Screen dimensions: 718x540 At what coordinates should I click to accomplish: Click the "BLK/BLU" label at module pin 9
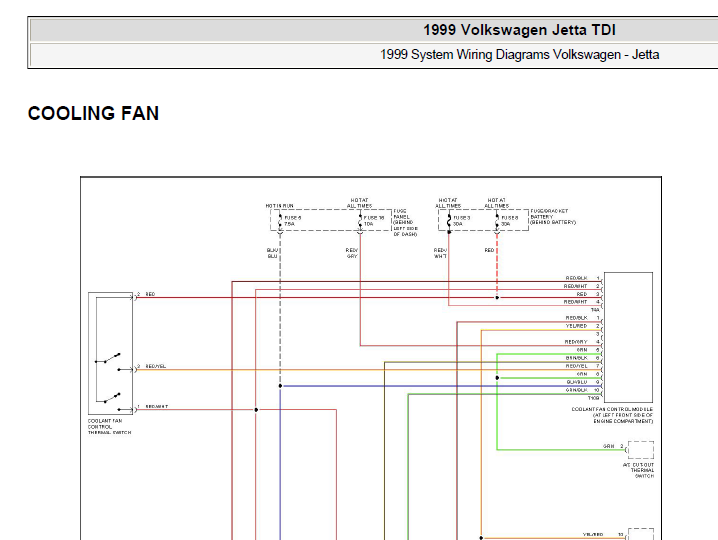577,382
